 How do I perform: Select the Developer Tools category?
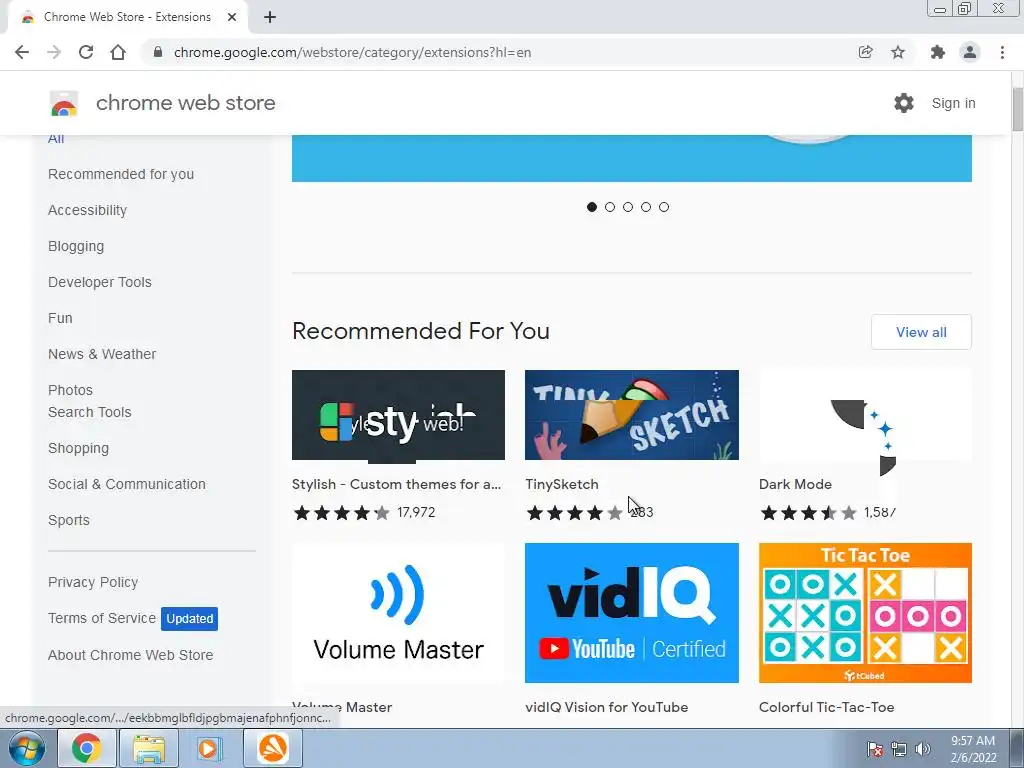click(99, 282)
